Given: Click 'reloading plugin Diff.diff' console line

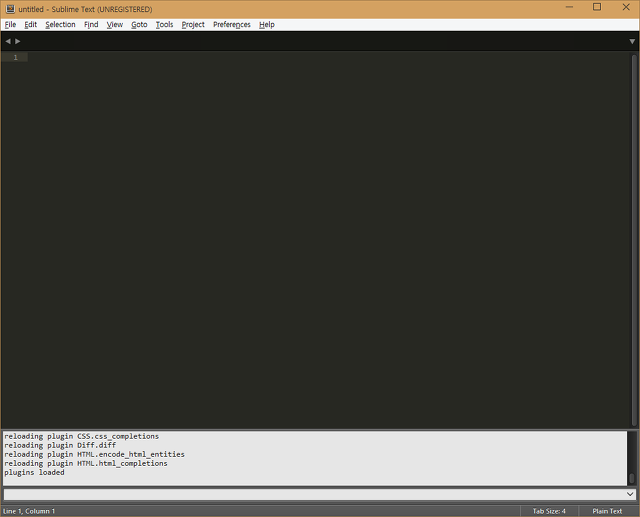Looking at the screenshot, I should point(60,445).
